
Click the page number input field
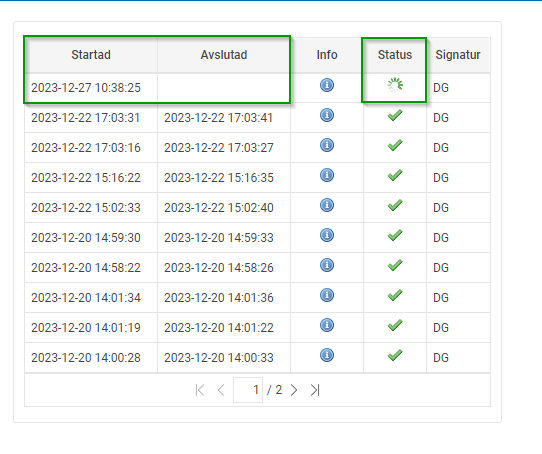tap(248, 390)
